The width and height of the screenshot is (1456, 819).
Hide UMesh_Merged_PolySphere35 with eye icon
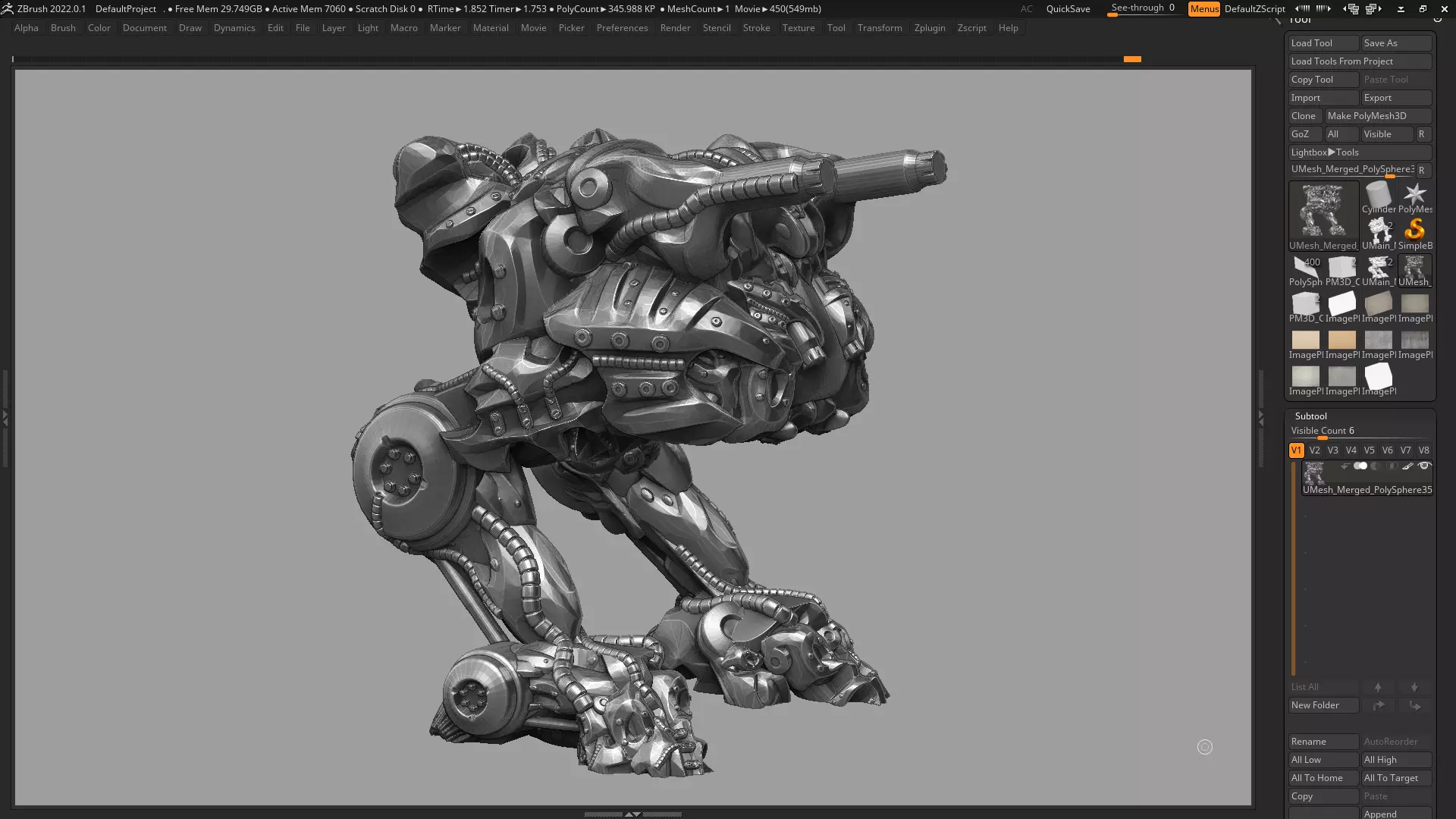click(1424, 466)
